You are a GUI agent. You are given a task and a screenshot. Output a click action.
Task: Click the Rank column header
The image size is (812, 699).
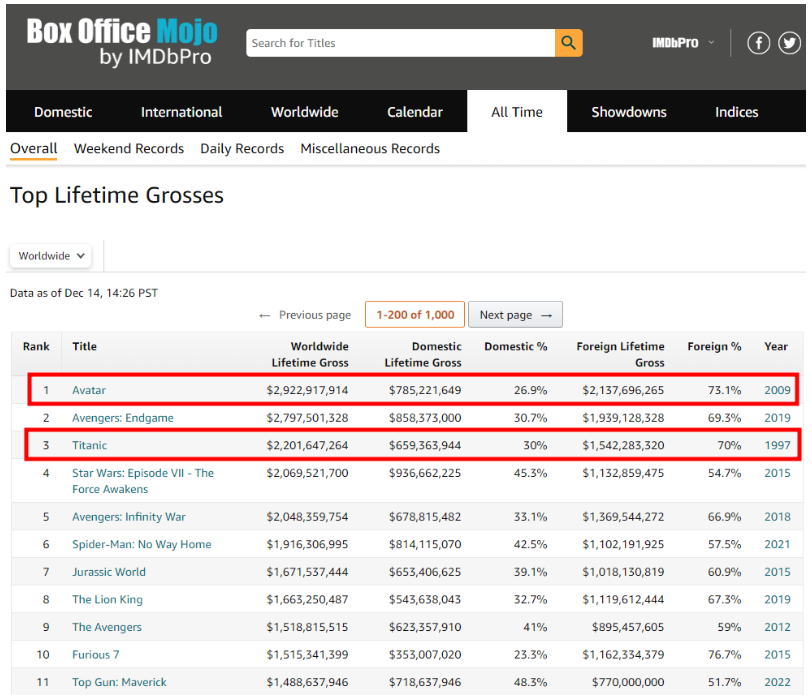(x=36, y=346)
